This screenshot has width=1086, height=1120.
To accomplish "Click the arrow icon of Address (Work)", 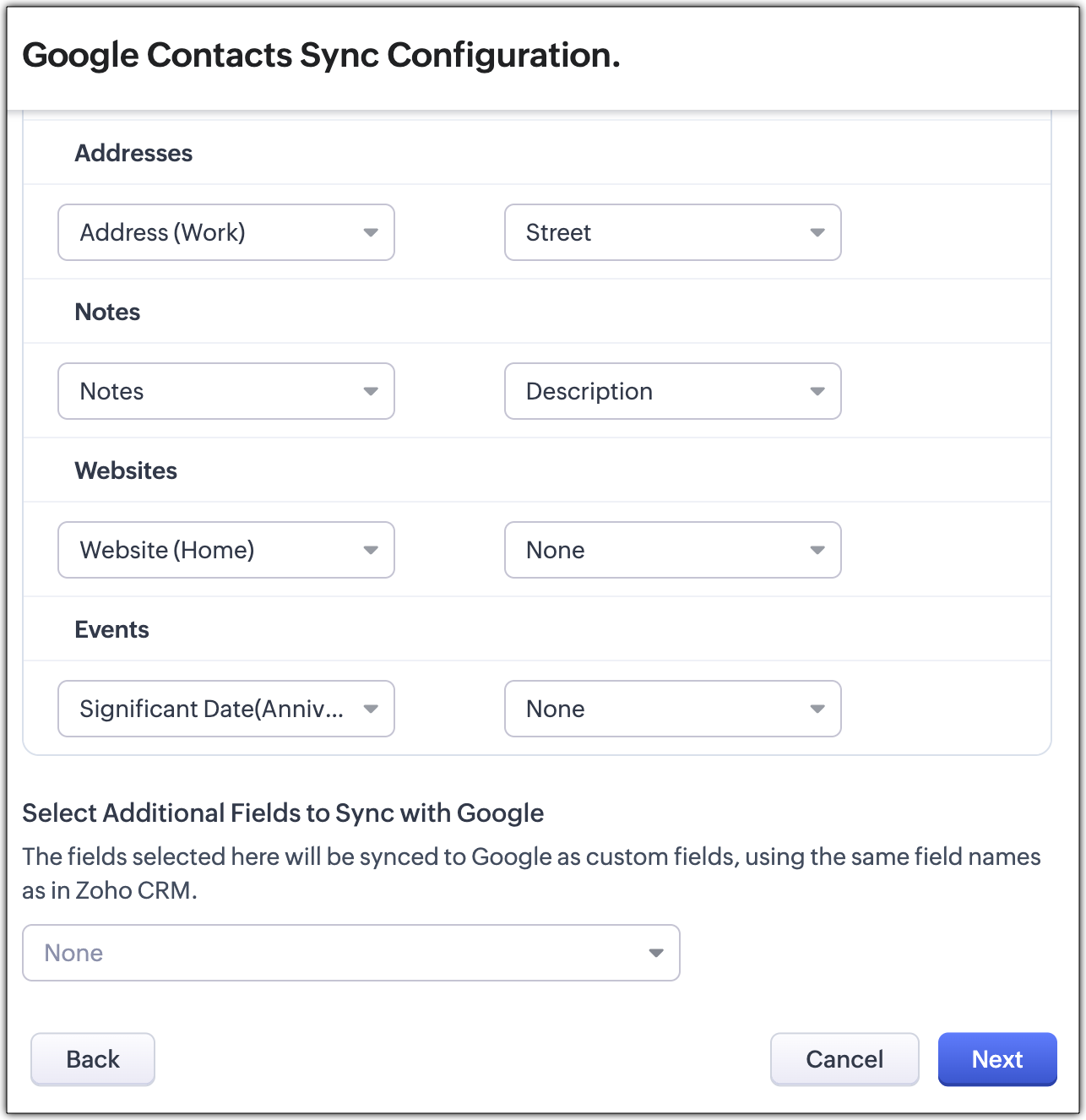I will 371,233.
